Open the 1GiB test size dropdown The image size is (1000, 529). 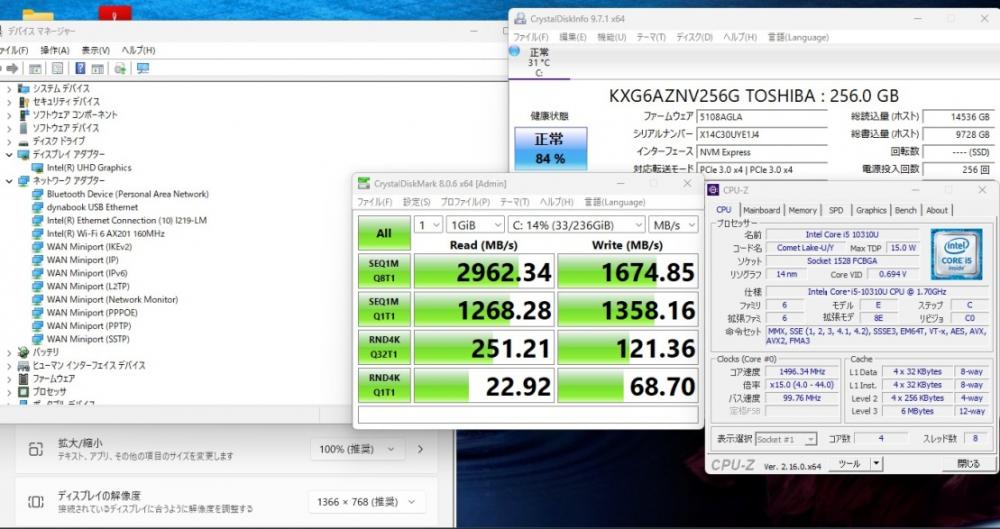click(x=475, y=225)
